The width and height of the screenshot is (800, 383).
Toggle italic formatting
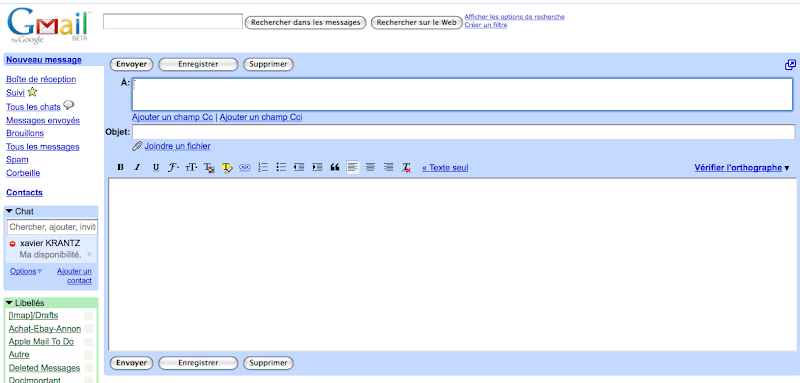point(137,167)
